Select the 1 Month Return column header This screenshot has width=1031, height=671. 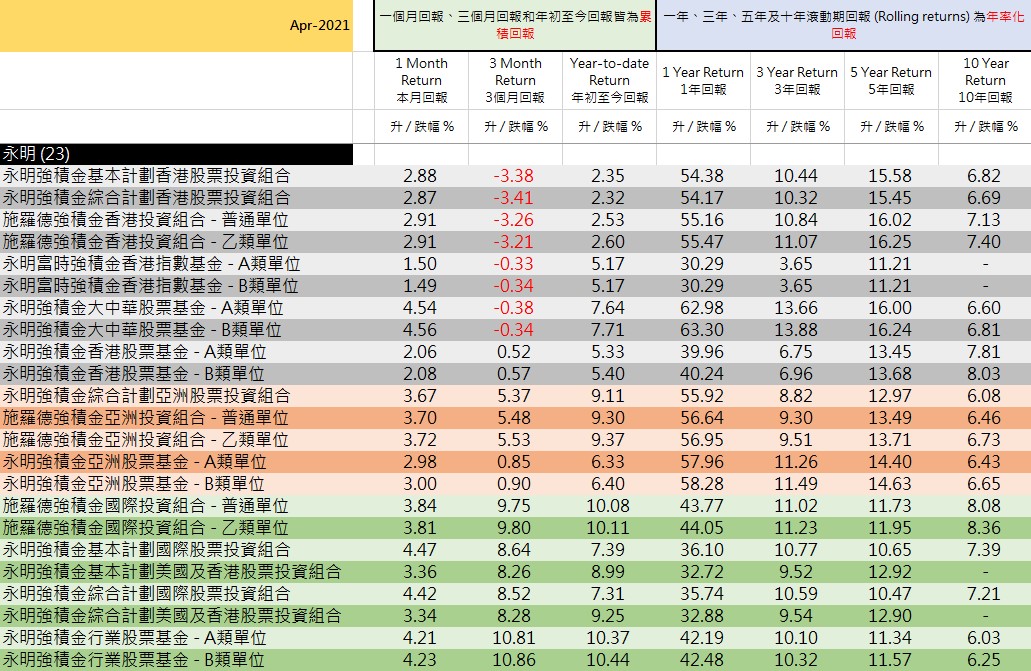click(421, 80)
